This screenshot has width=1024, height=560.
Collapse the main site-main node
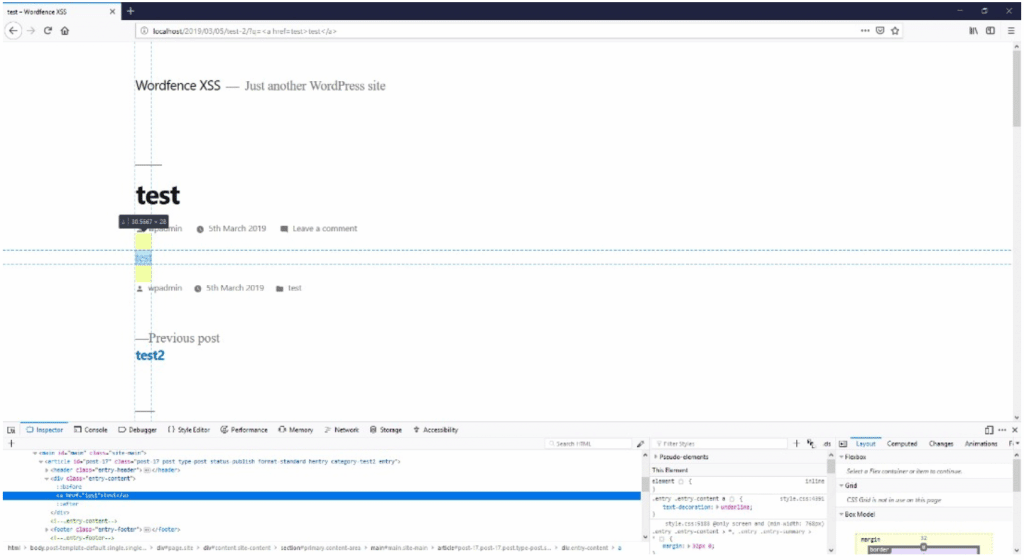(35, 453)
